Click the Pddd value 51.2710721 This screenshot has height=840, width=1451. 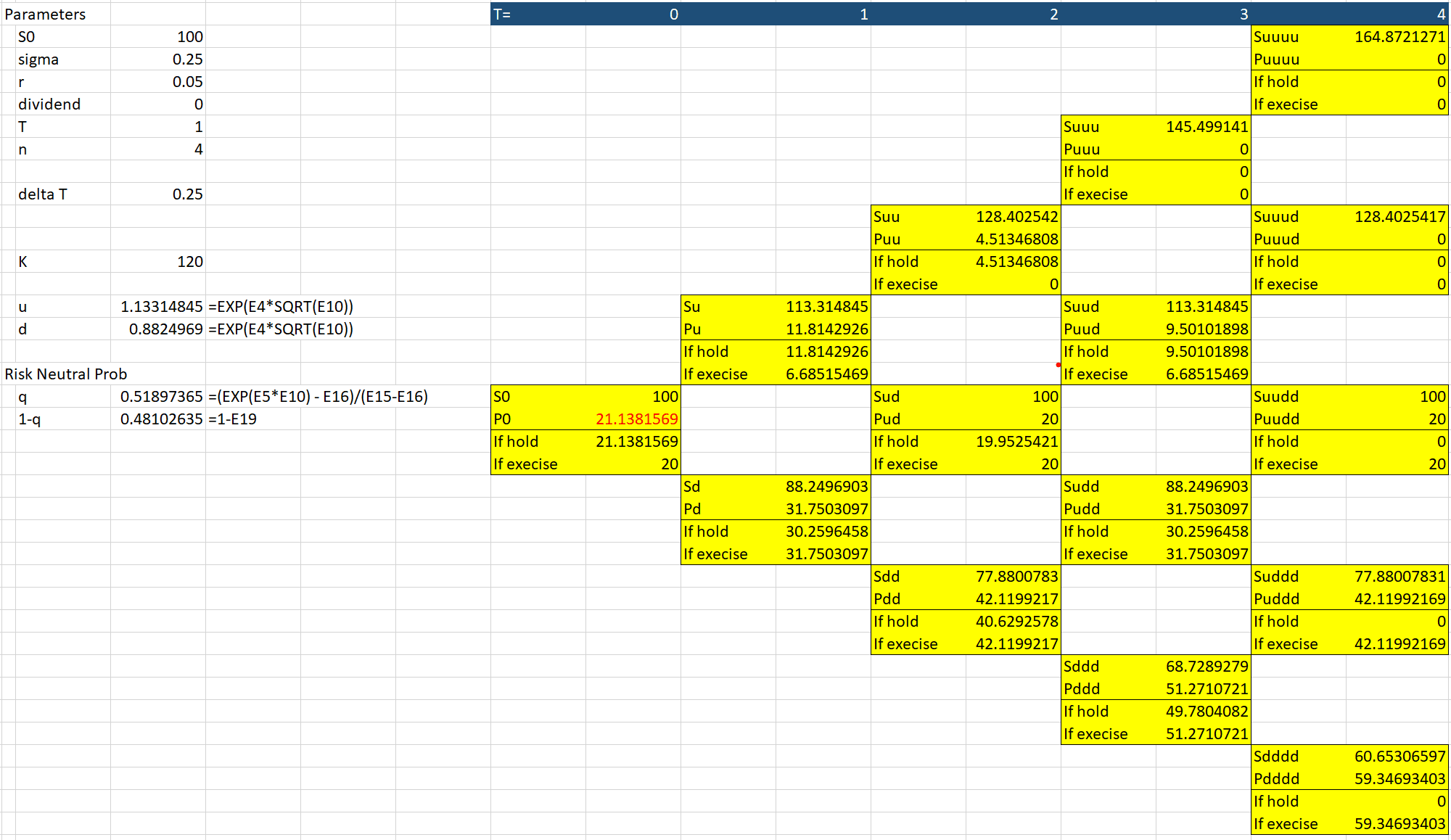[x=1204, y=689]
